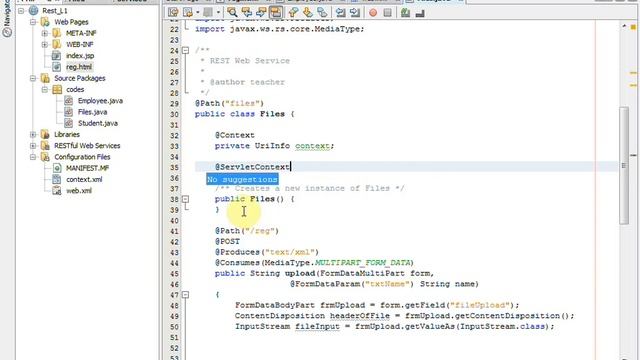Click the Uncomment code icon

[x=420, y=13]
